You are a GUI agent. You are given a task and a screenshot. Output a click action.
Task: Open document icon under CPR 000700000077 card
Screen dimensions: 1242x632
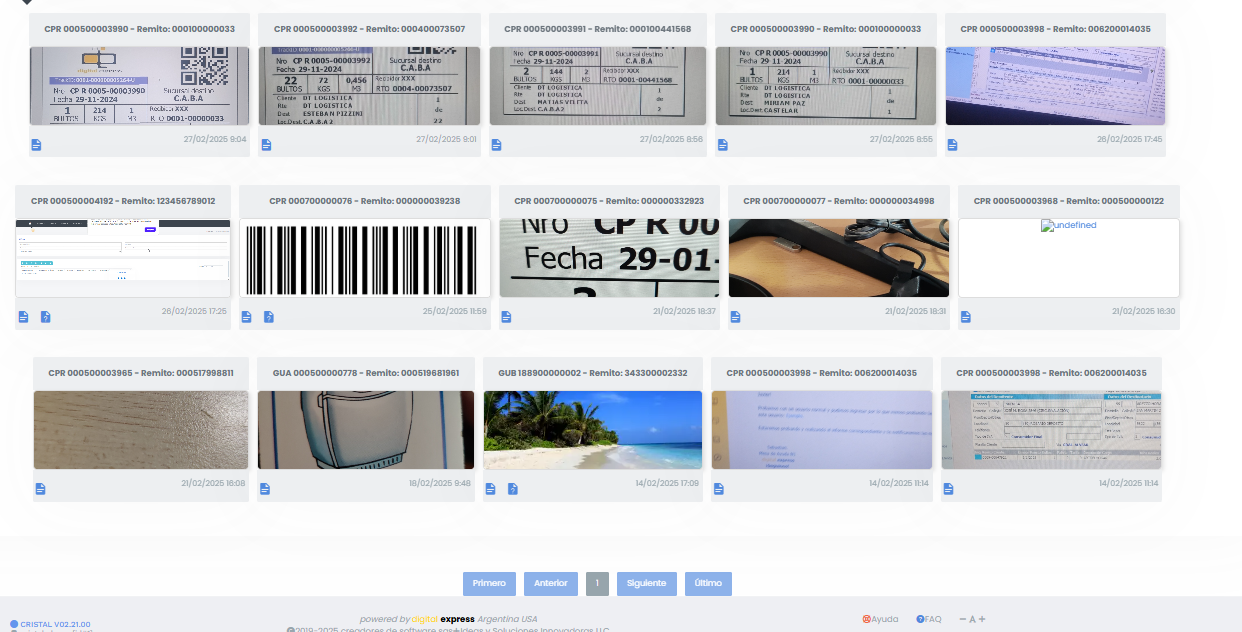point(735,317)
